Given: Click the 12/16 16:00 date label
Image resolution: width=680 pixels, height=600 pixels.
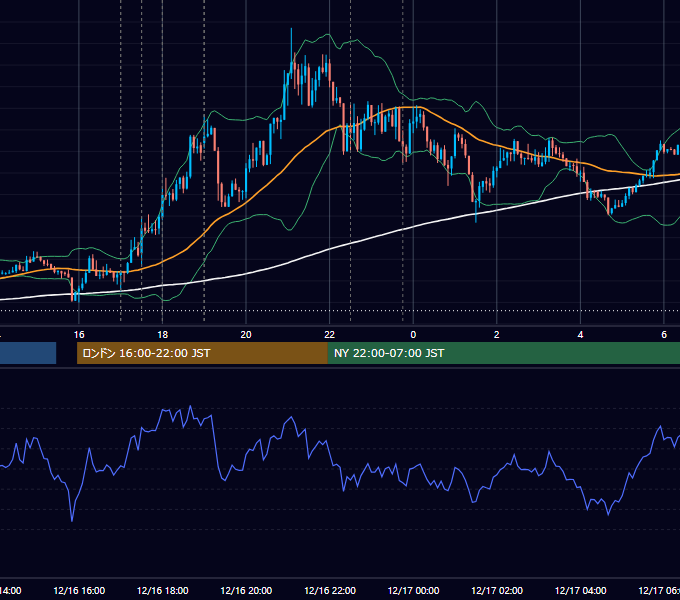Looking at the screenshot, I should 79,590.
